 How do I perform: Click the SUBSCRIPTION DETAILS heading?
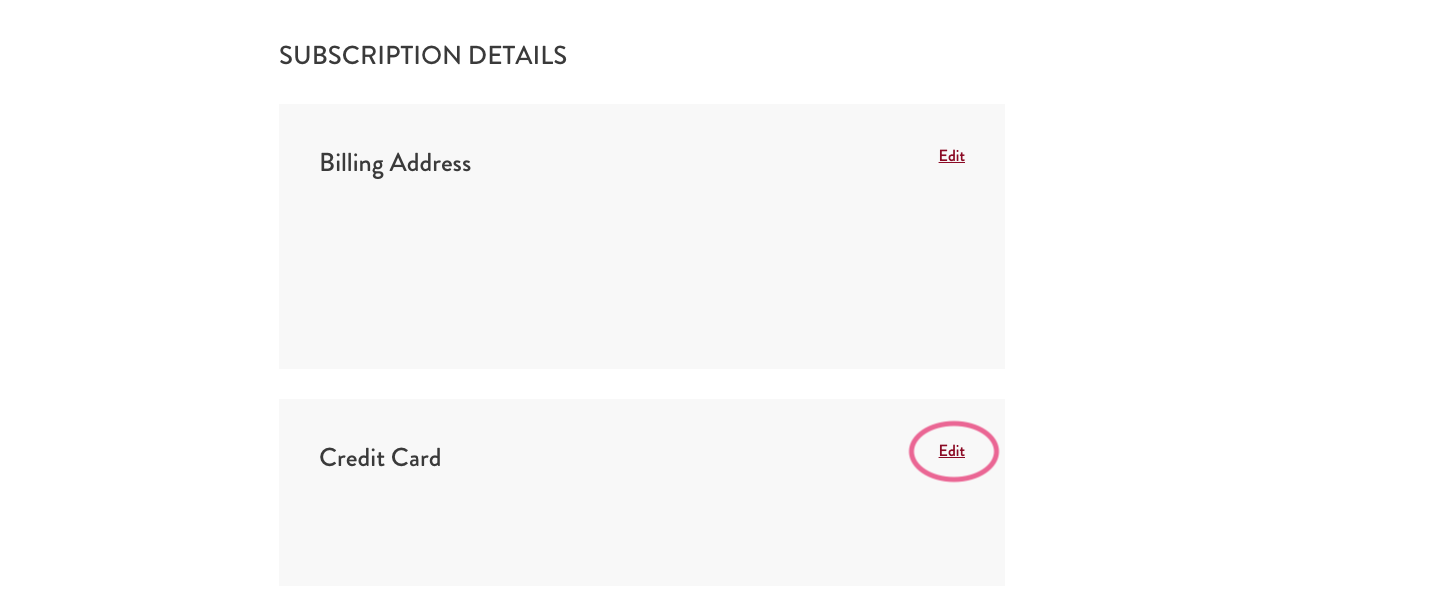click(x=422, y=56)
